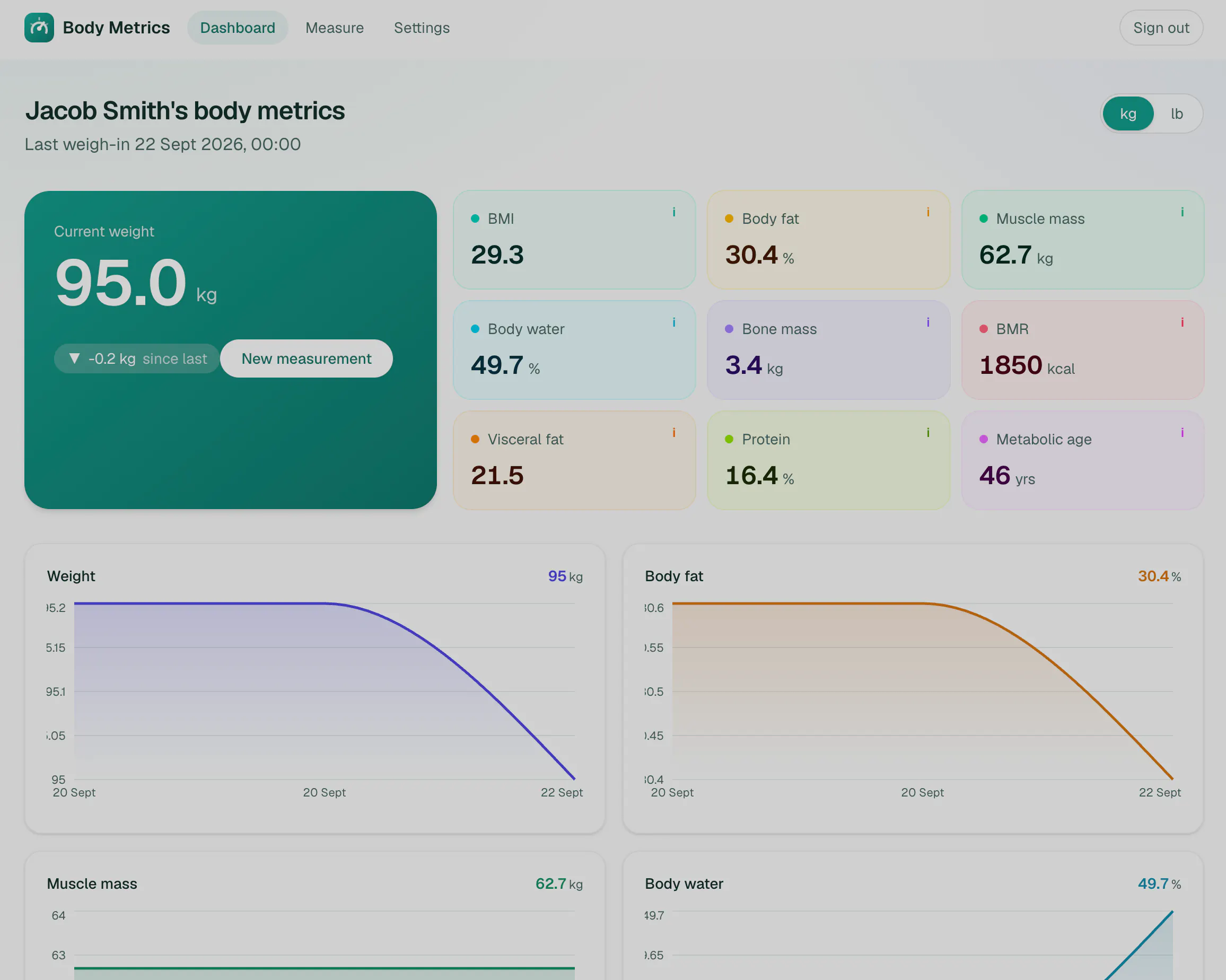Click the Body Metrics gauge logo icon
The image size is (1226, 980).
[x=39, y=27]
